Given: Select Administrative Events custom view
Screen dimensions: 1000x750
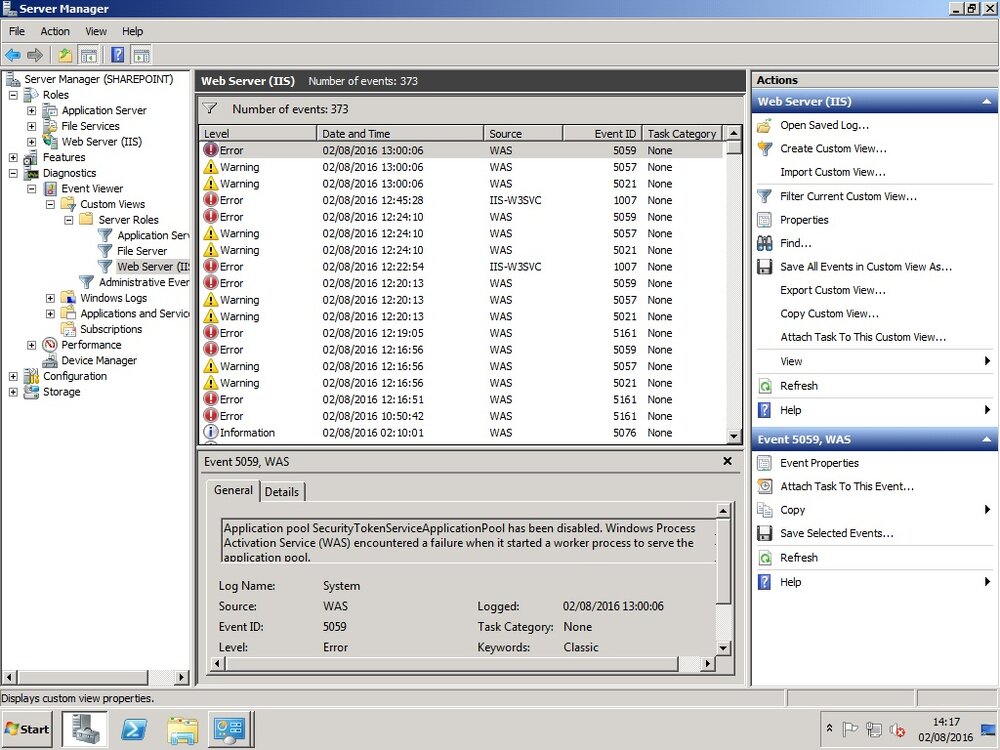Looking at the screenshot, I should tap(143, 282).
